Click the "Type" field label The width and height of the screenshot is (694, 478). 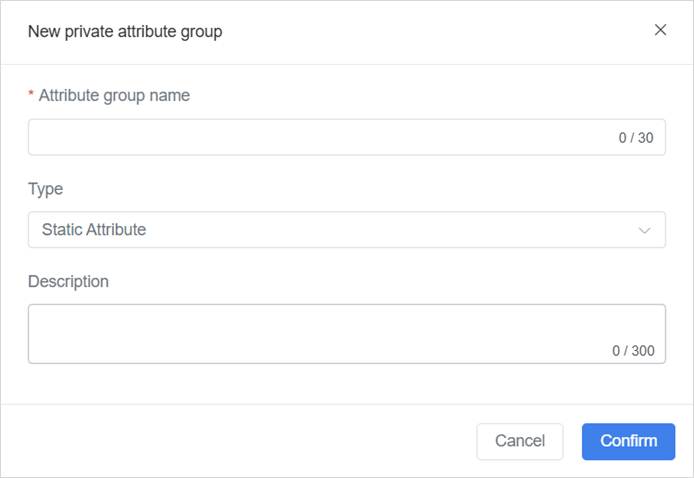45,189
